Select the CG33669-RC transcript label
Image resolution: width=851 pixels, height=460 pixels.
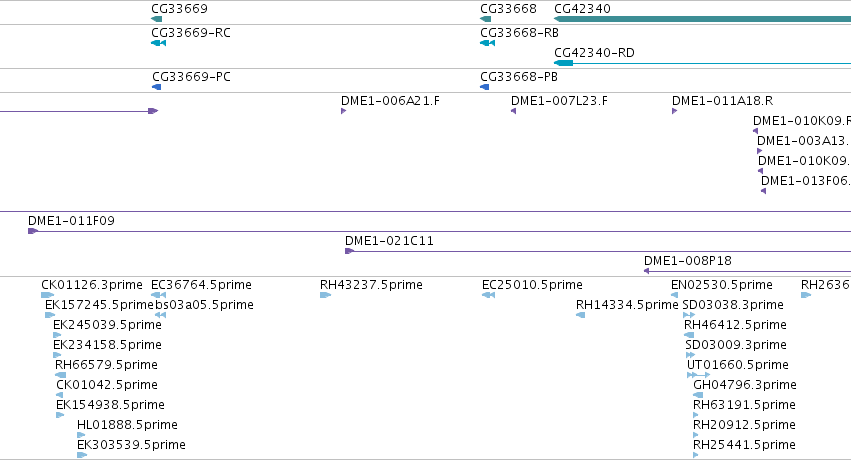[190, 33]
